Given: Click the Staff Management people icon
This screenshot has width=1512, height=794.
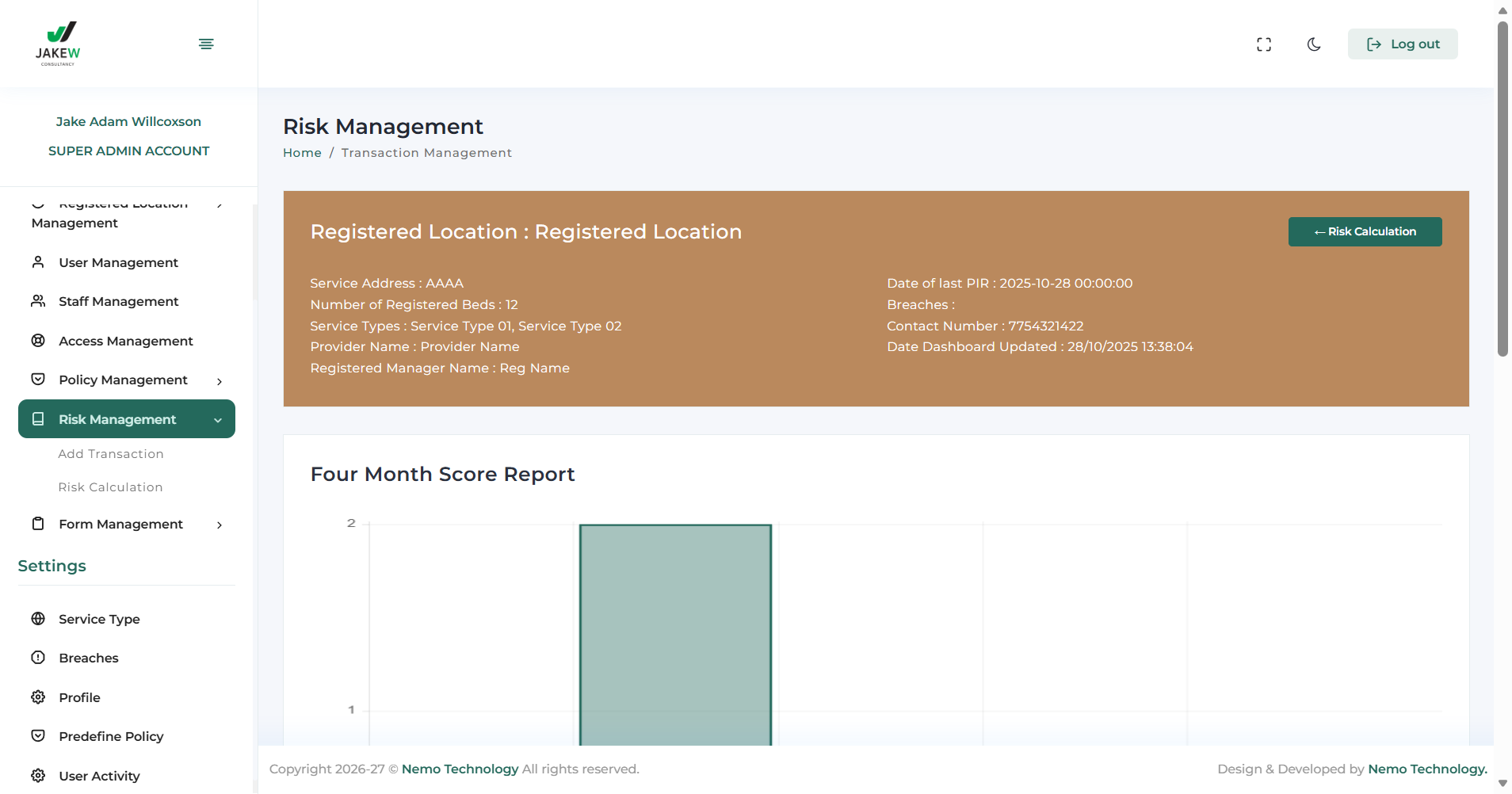Looking at the screenshot, I should [38, 301].
